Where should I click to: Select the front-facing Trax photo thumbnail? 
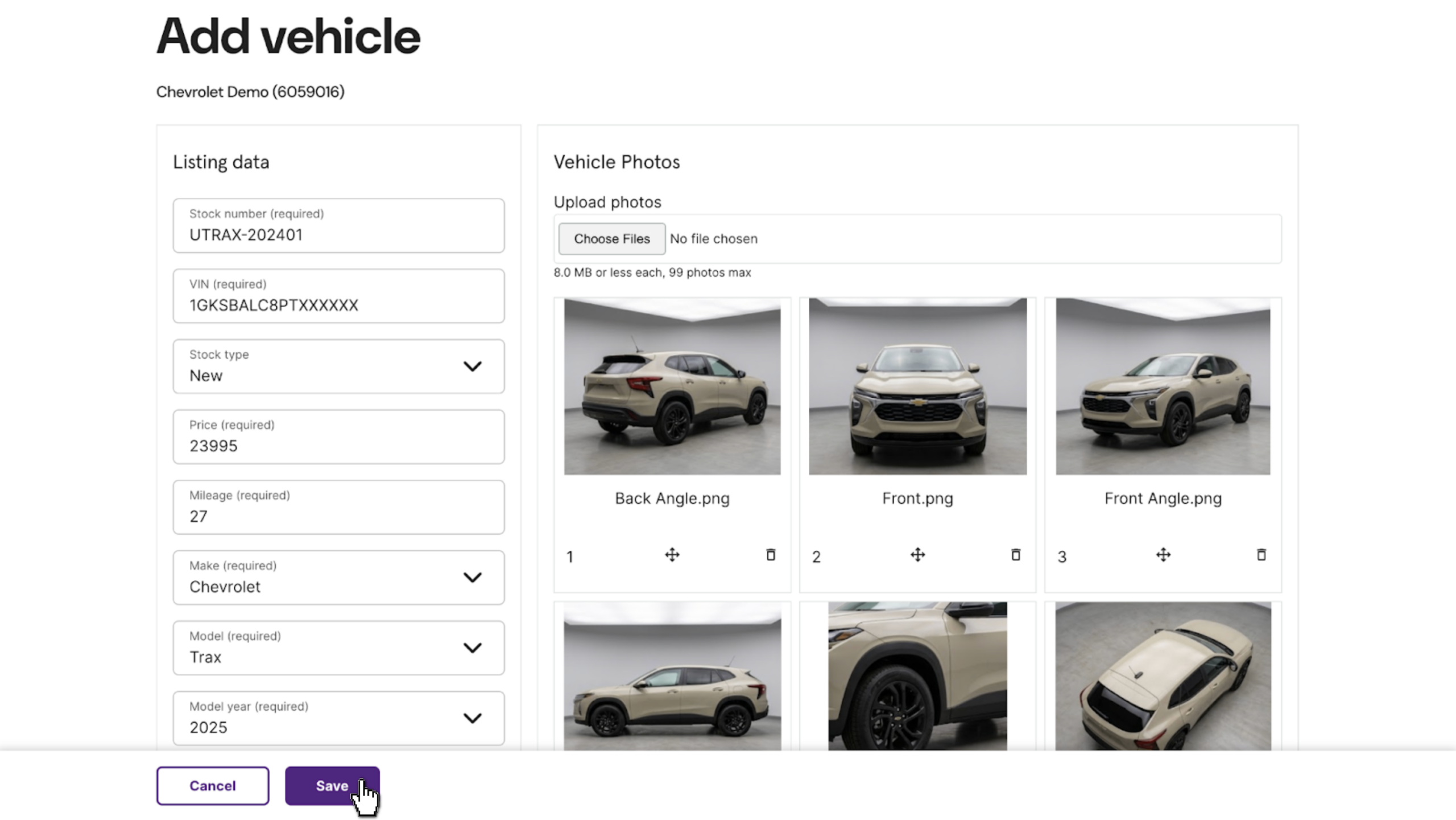point(918,386)
